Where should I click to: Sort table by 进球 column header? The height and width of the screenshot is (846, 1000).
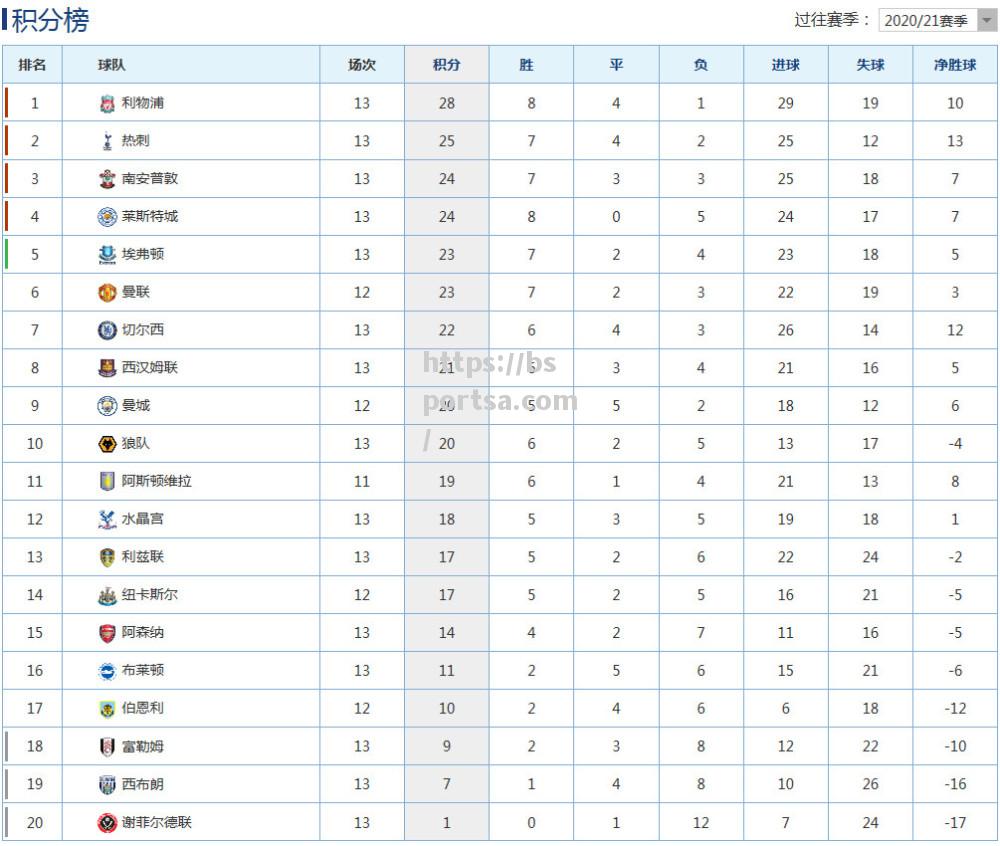tap(785, 64)
